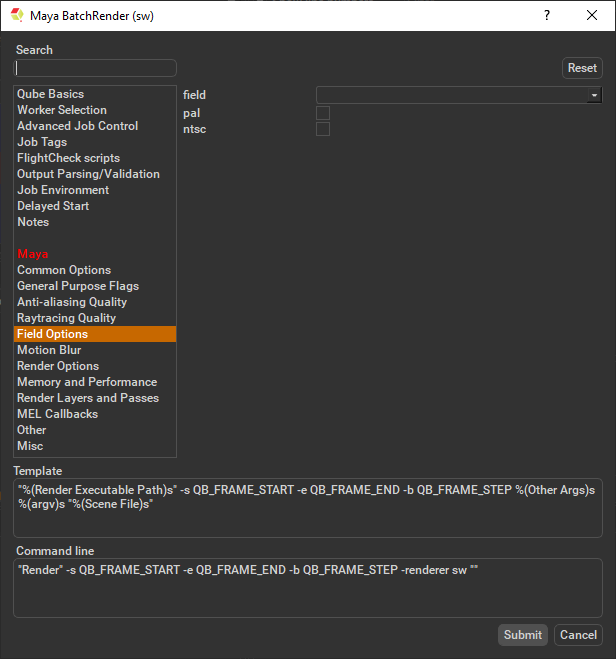Select Qube Basics in the list
Screen dimensions: 616x659
point(50,94)
